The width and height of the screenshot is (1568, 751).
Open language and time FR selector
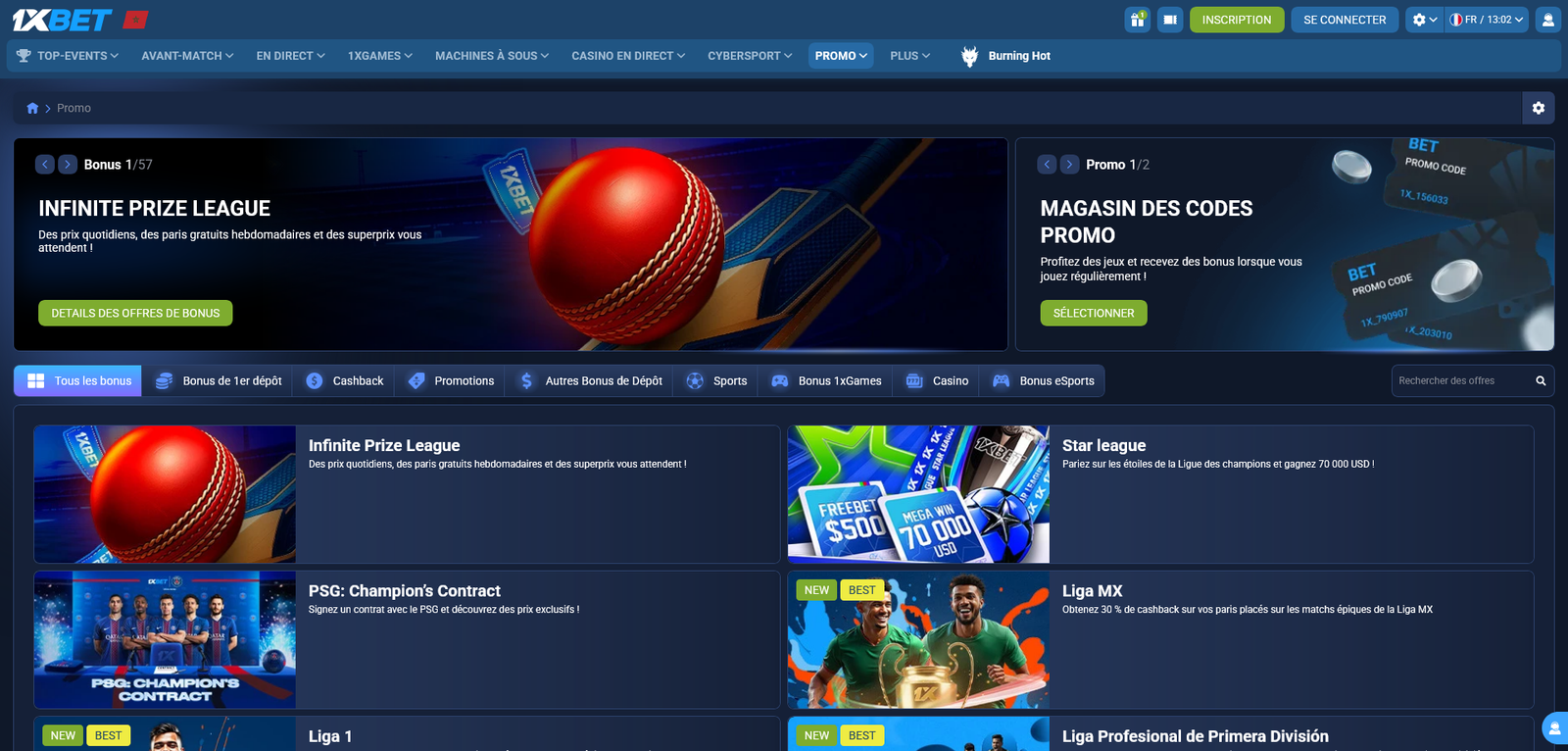click(1487, 20)
